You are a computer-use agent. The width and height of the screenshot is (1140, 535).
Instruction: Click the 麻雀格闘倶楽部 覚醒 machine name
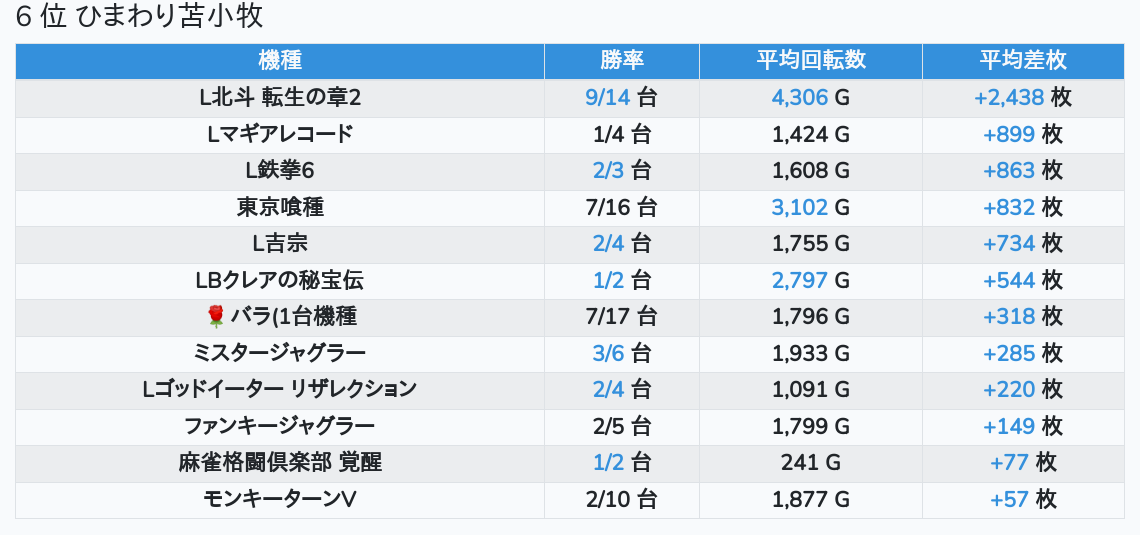(x=280, y=463)
